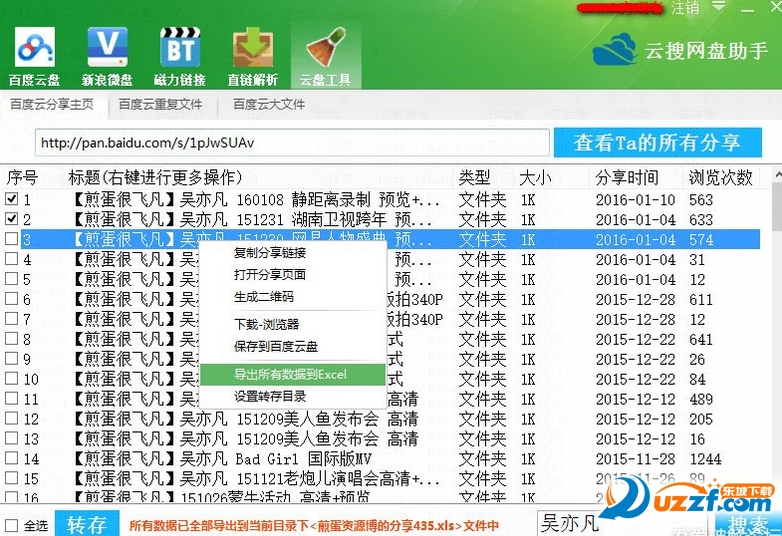Check the checkbox for row 6
The image size is (782, 536).
[11, 299]
